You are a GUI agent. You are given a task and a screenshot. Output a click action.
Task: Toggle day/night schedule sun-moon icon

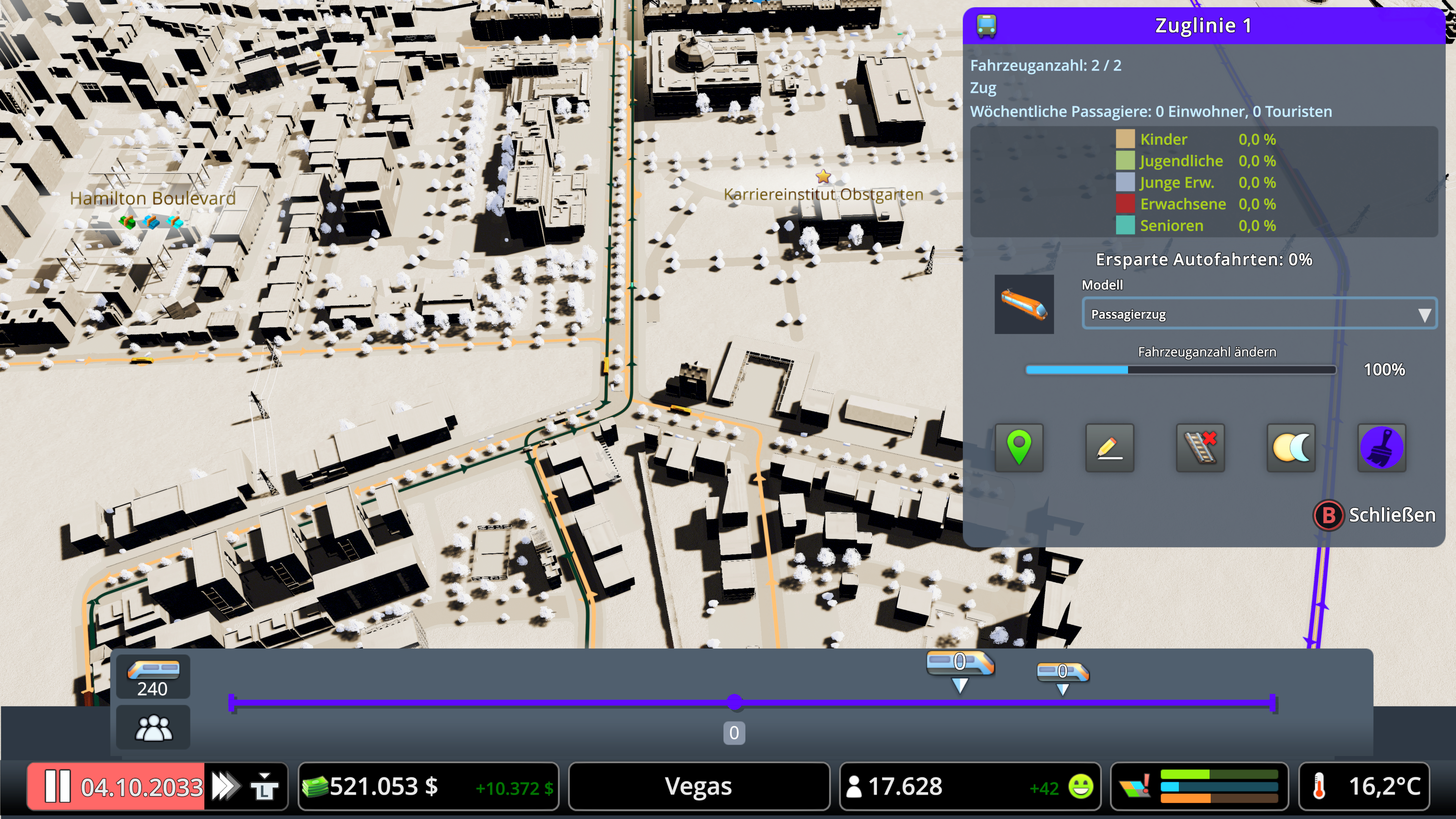click(x=1291, y=447)
